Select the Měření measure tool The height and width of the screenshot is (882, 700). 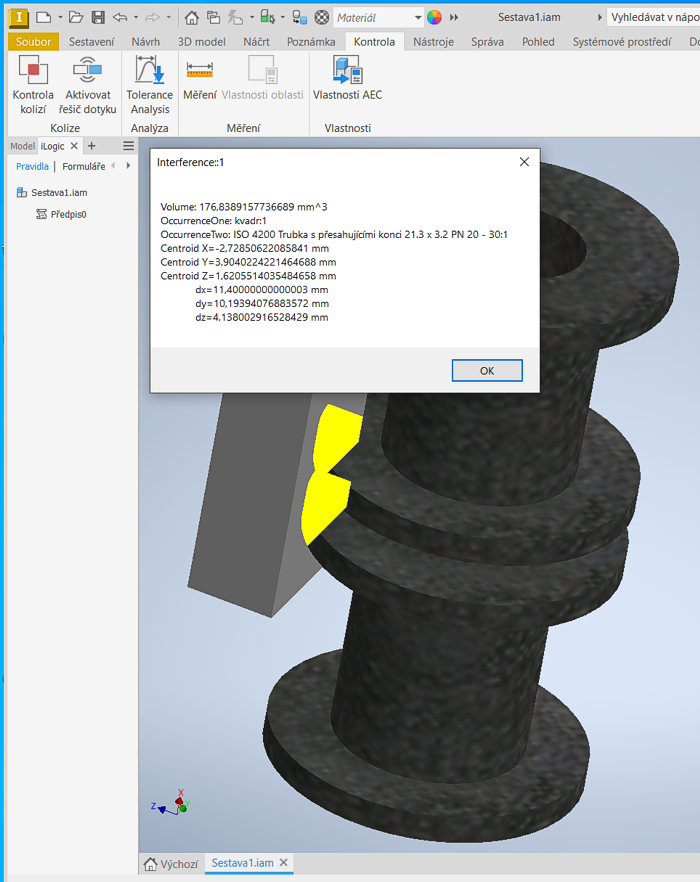point(199,78)
